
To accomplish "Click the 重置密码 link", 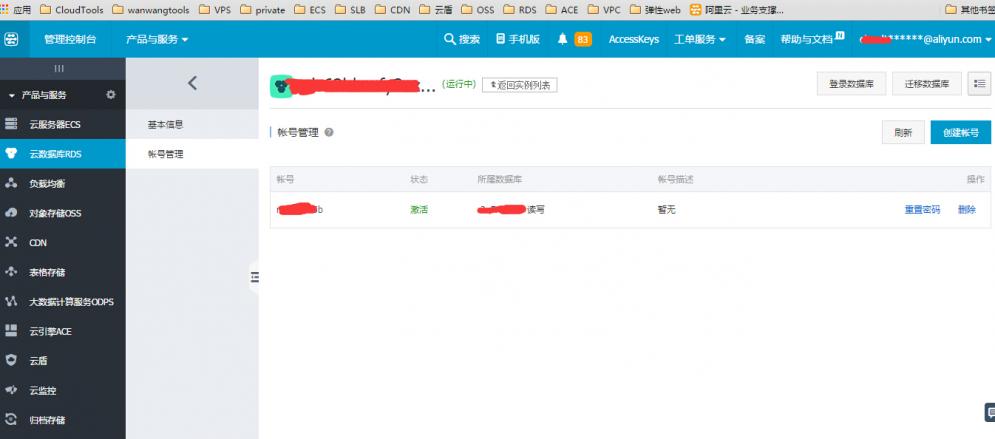I will pyautogui.click(x=922, y=210).
